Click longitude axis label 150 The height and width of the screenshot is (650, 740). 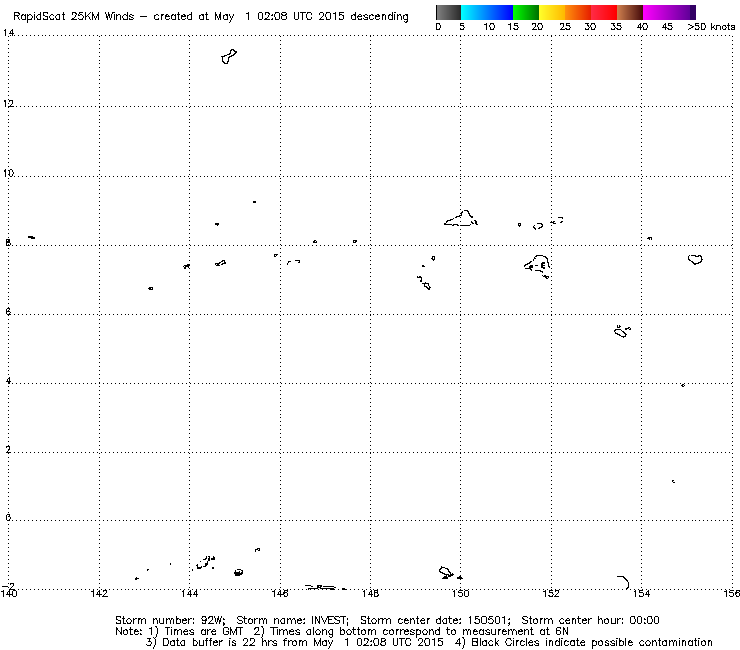[x=461, y=593]
